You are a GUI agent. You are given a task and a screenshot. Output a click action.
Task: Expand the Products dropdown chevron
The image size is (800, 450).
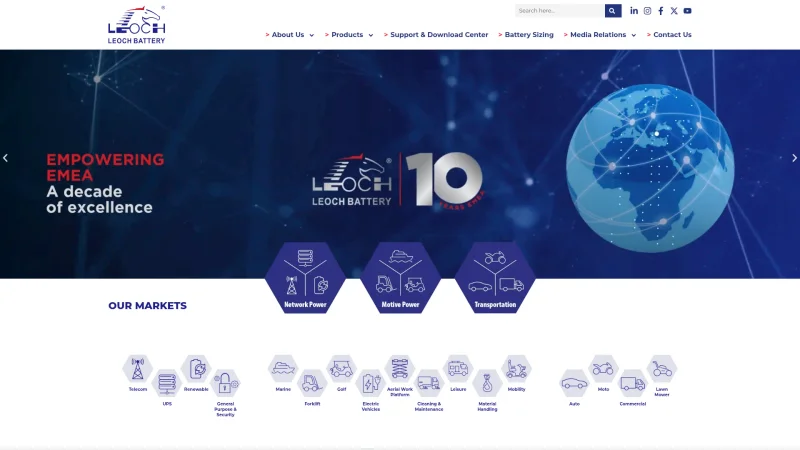tap(371, 35)
